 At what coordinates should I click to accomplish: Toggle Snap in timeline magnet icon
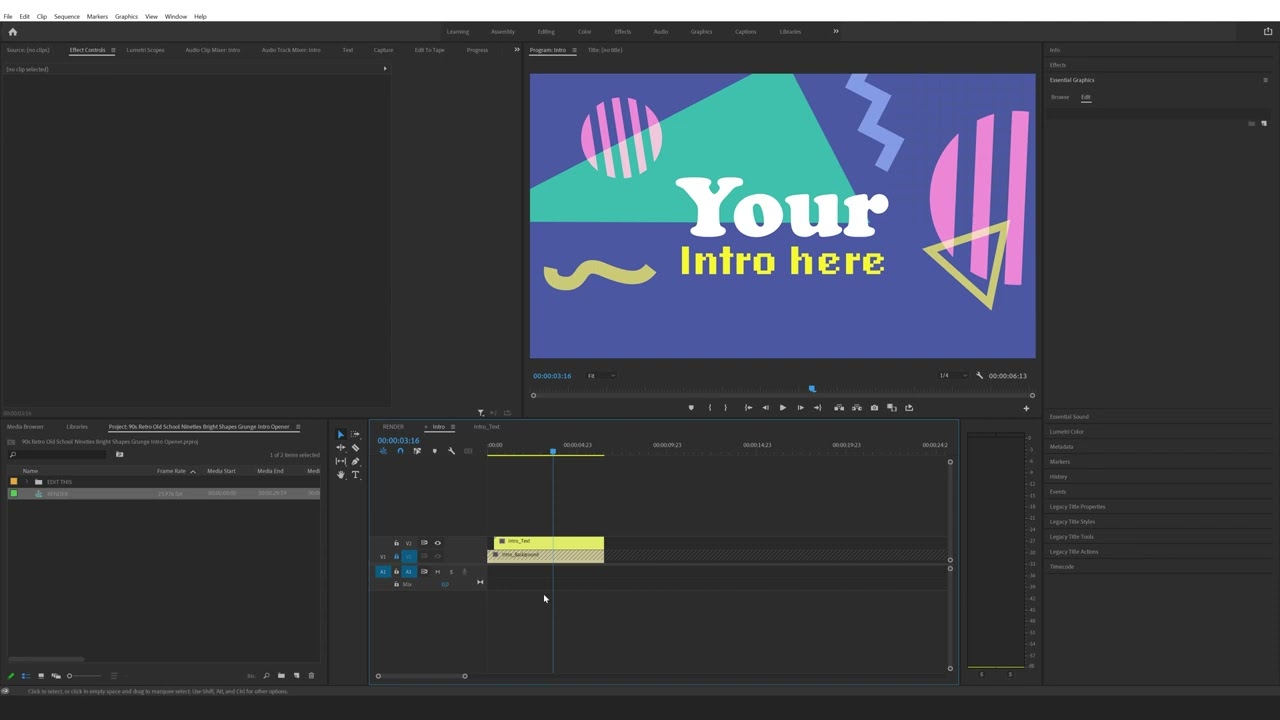[x=400, y=451]
